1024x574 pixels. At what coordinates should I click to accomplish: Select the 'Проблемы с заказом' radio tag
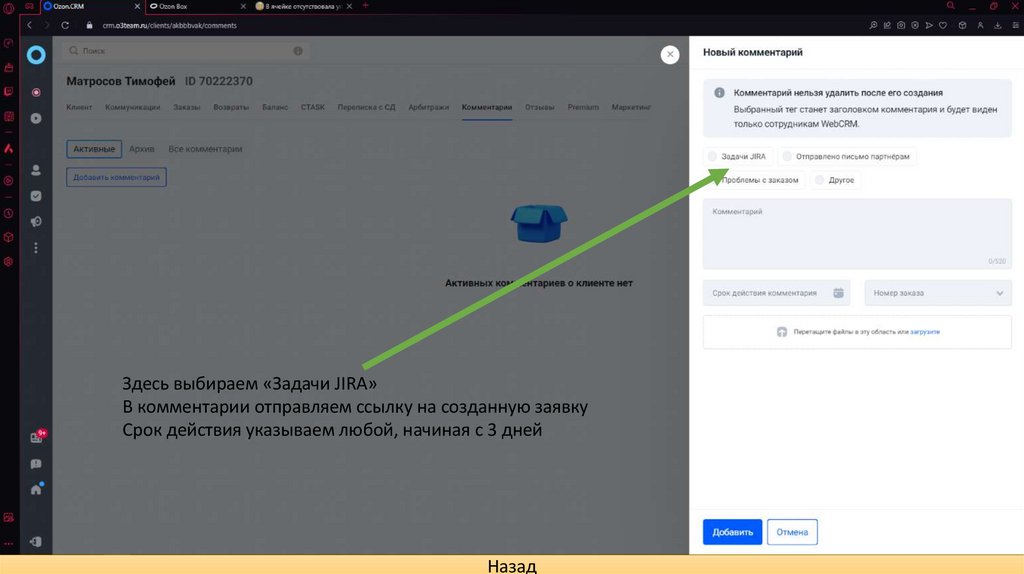point(754,180)
